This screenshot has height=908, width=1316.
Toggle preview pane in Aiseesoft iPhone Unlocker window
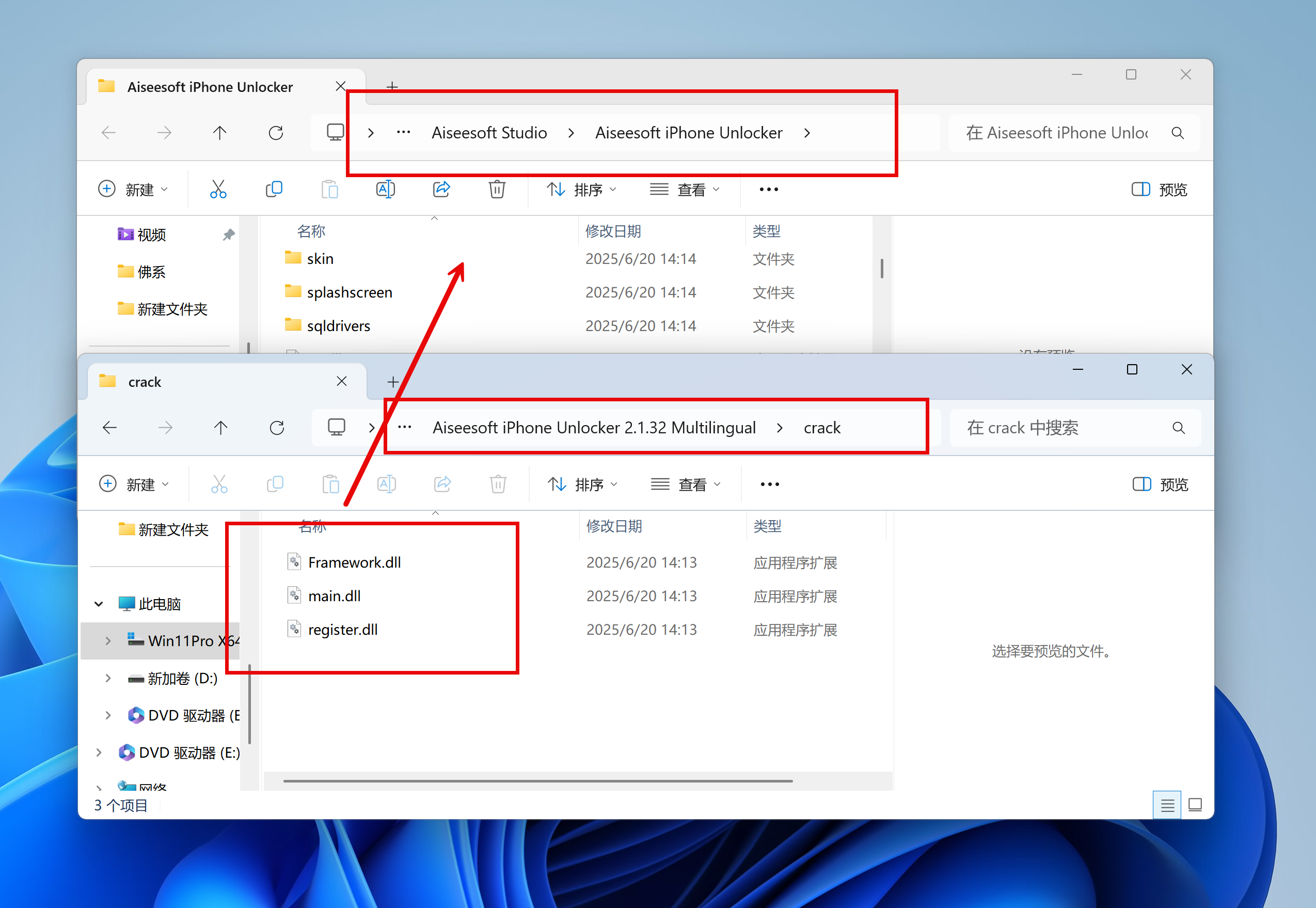coord(1159,189)
